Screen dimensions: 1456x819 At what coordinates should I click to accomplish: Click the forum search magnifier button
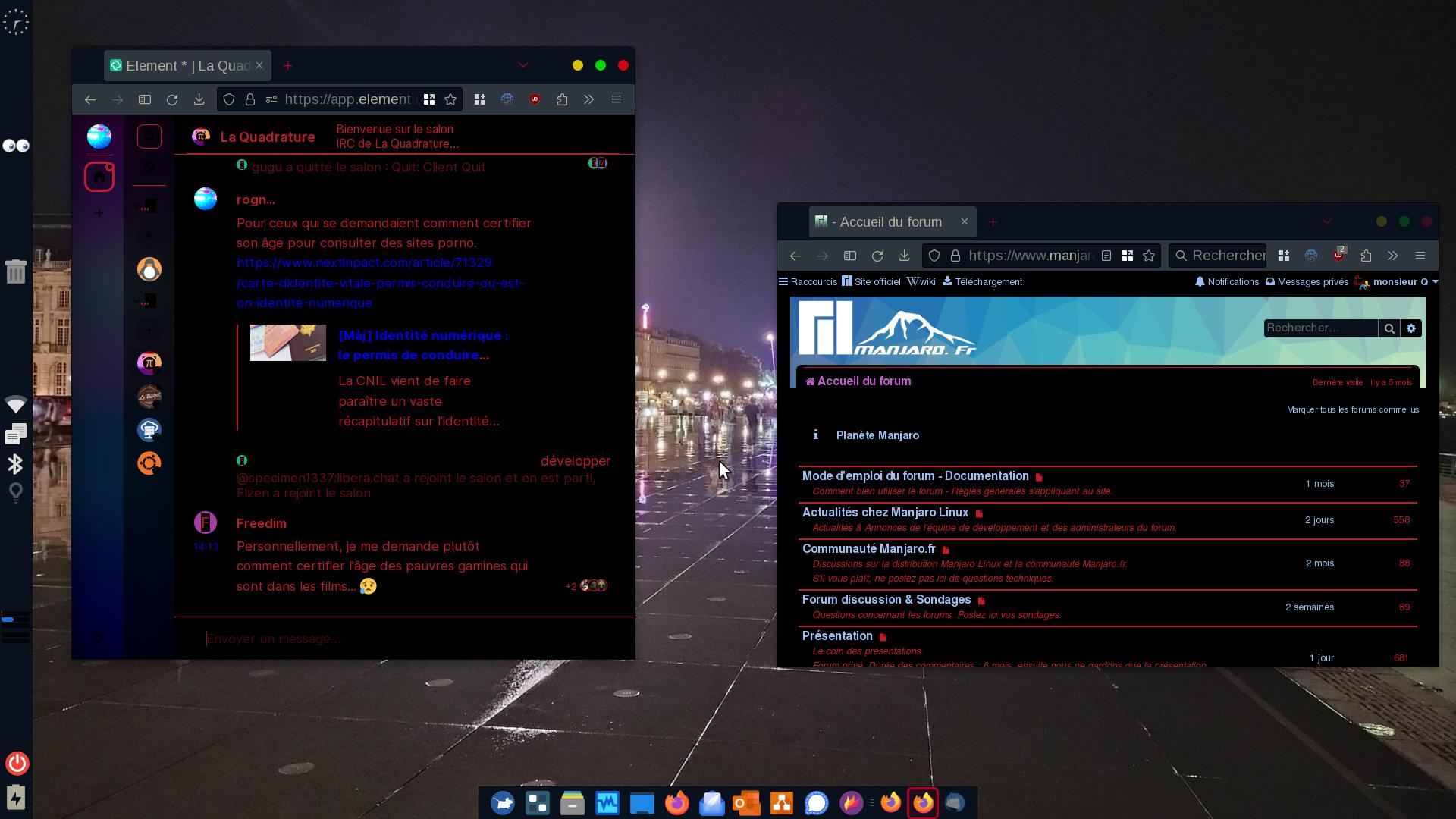pyautogui.click(x=1389, y=328)
